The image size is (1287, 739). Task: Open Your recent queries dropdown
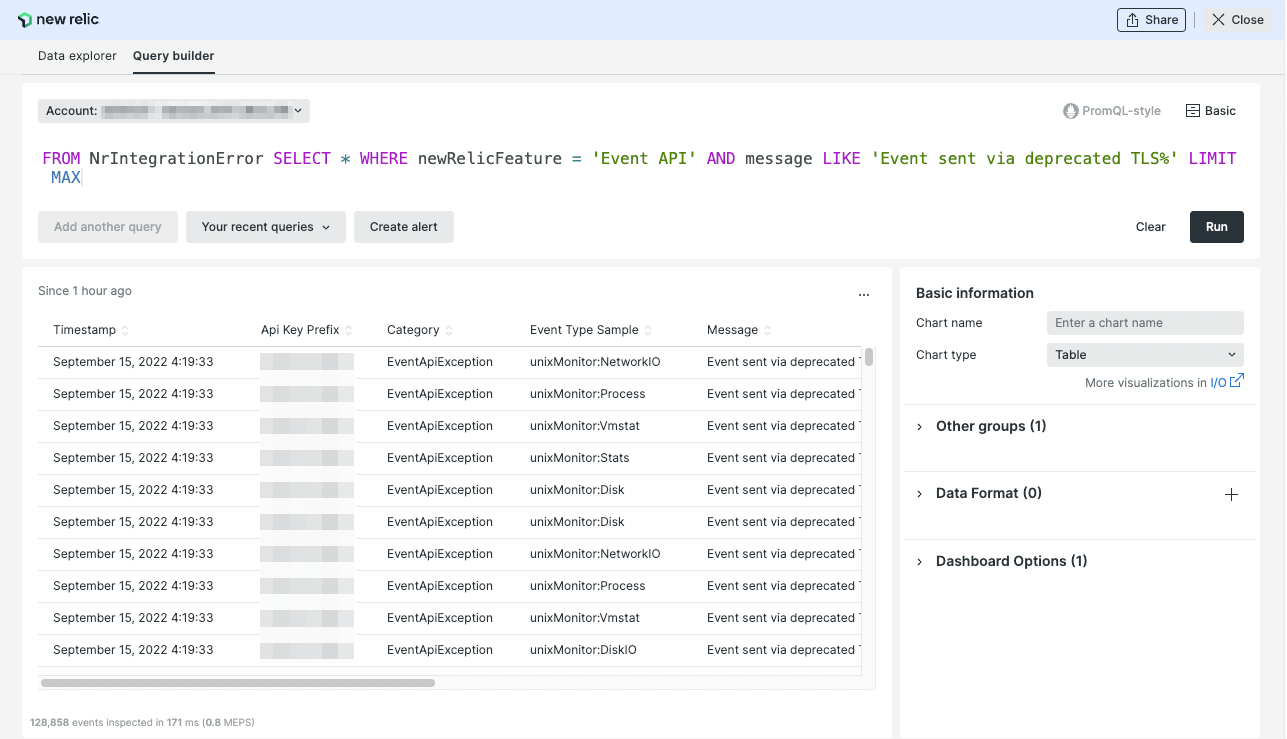[x=266, y=227]
